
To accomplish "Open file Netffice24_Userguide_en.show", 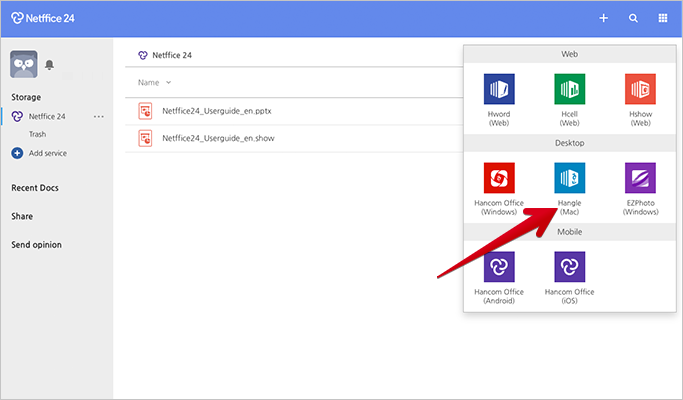I will click(x=218, y=139).
